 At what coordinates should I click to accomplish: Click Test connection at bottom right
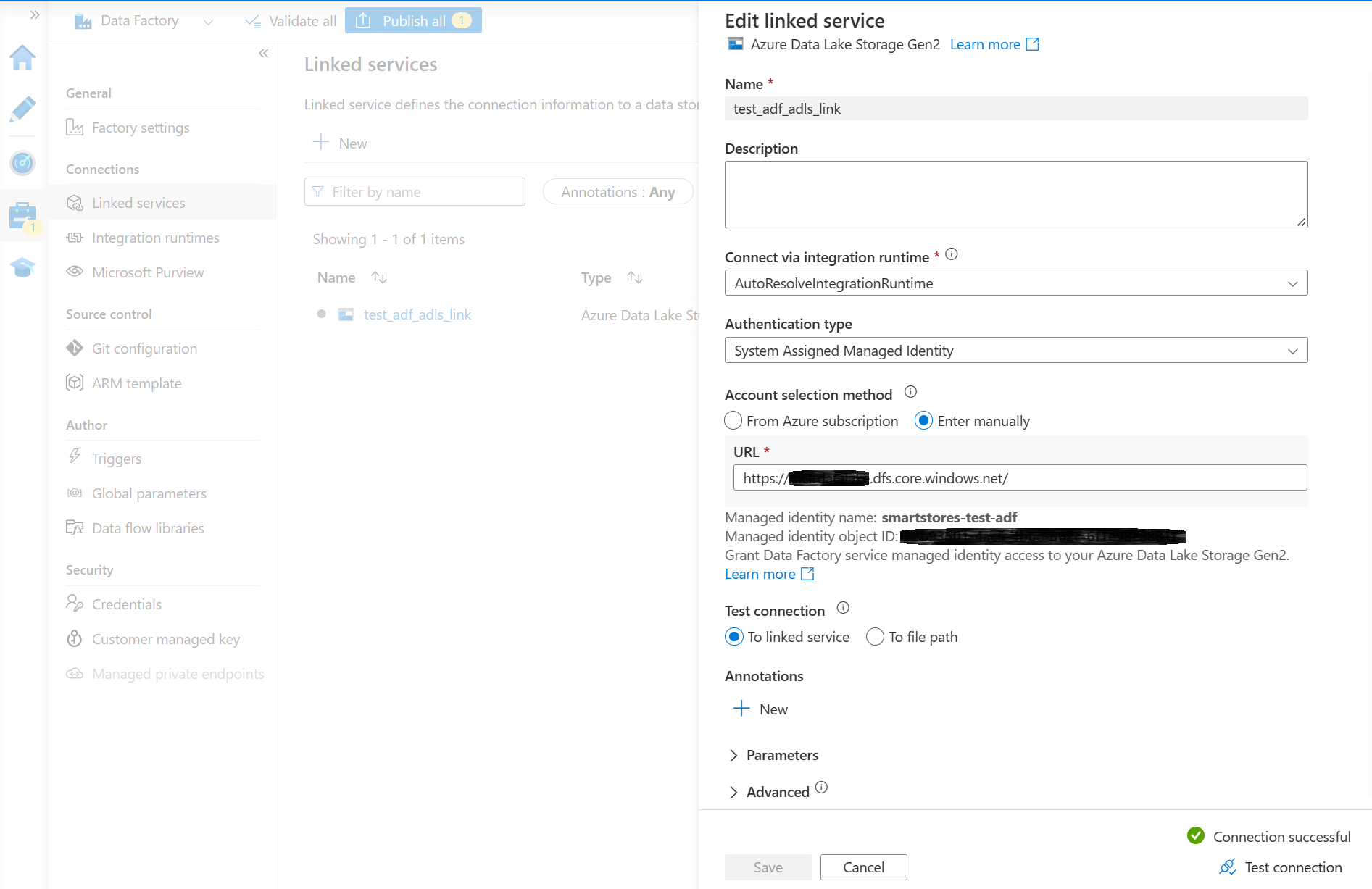click(1281, 867)
